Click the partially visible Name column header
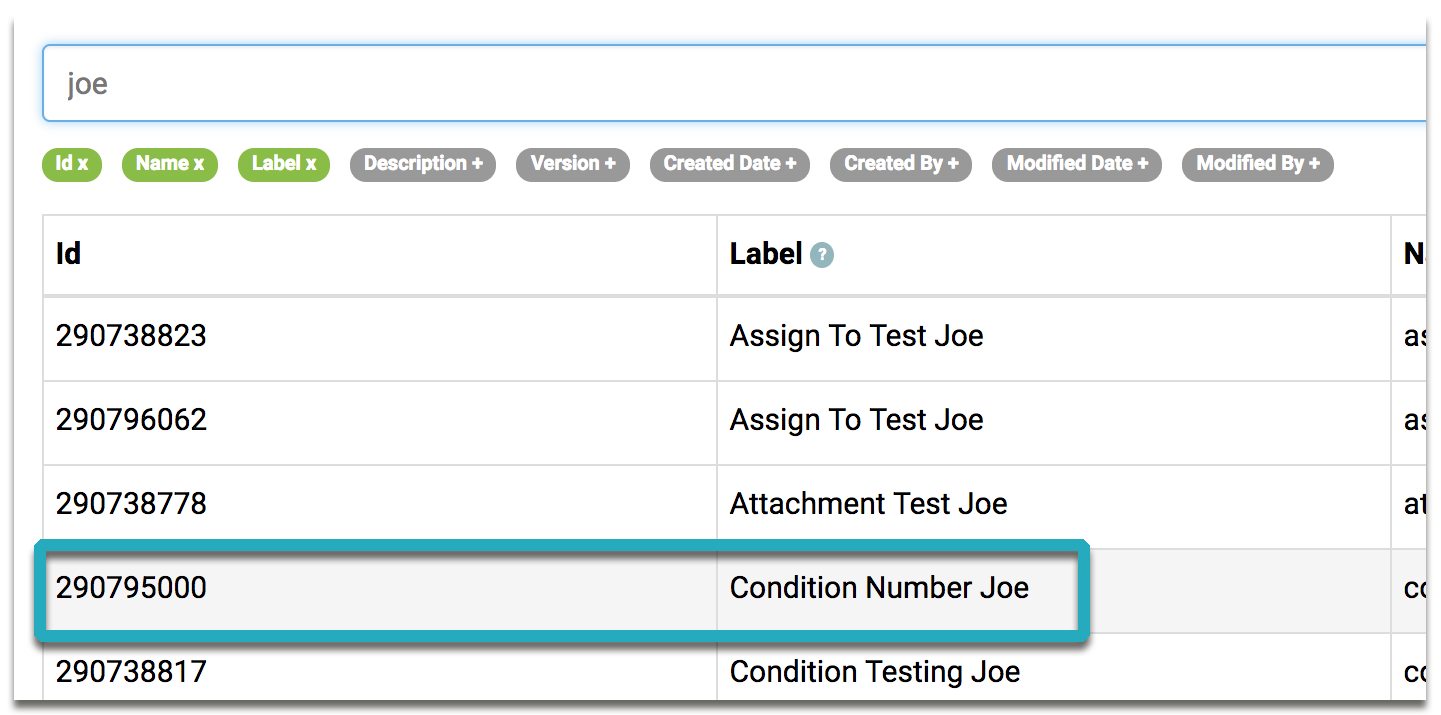Viewport: 1441px width, 715px height. [x=1416, y=255]
